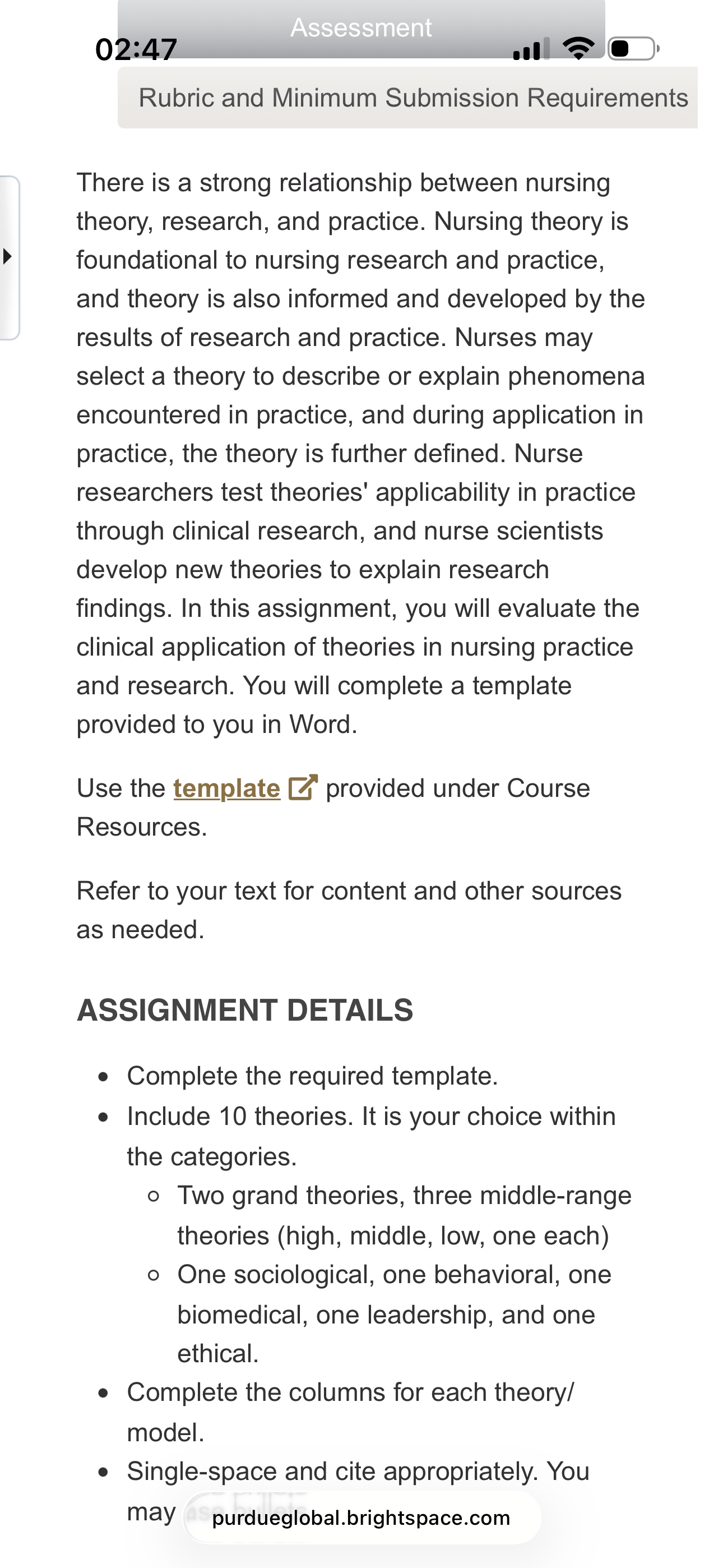Tap the purdueglobal.brightspace.com address bar

click(361, 1518)
